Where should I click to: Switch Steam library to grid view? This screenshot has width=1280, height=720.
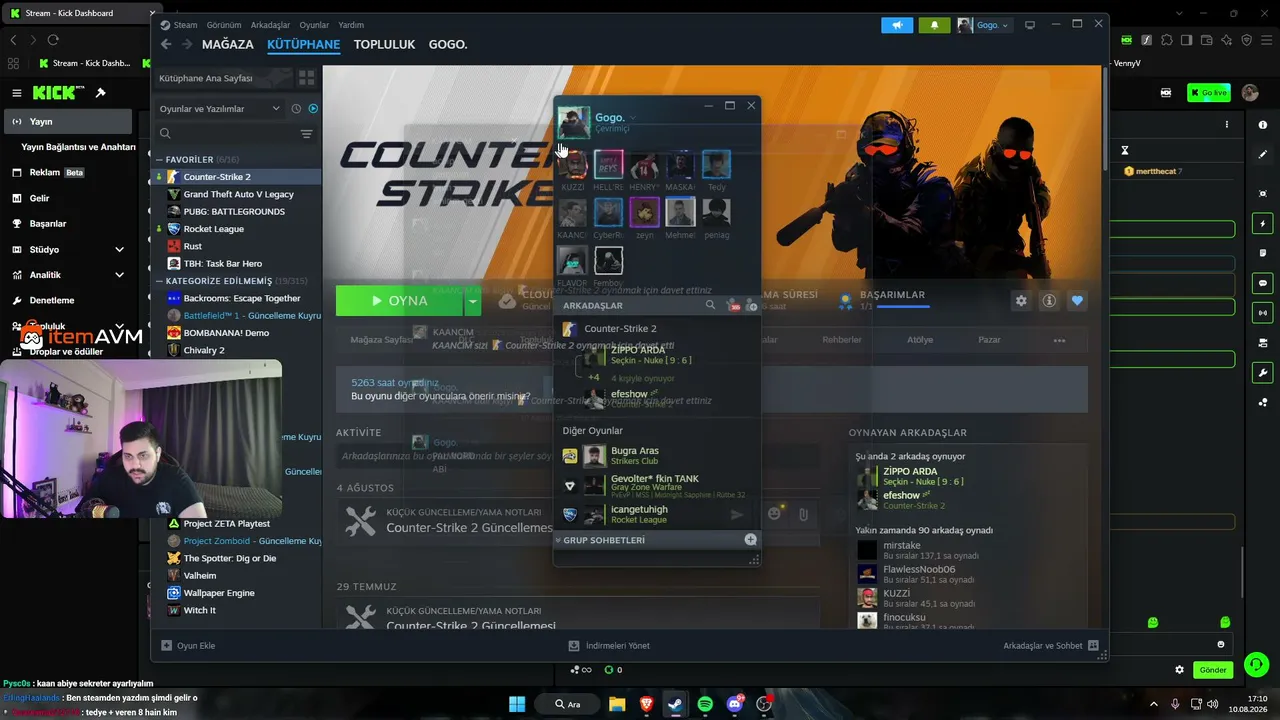(x=307, y=78)
